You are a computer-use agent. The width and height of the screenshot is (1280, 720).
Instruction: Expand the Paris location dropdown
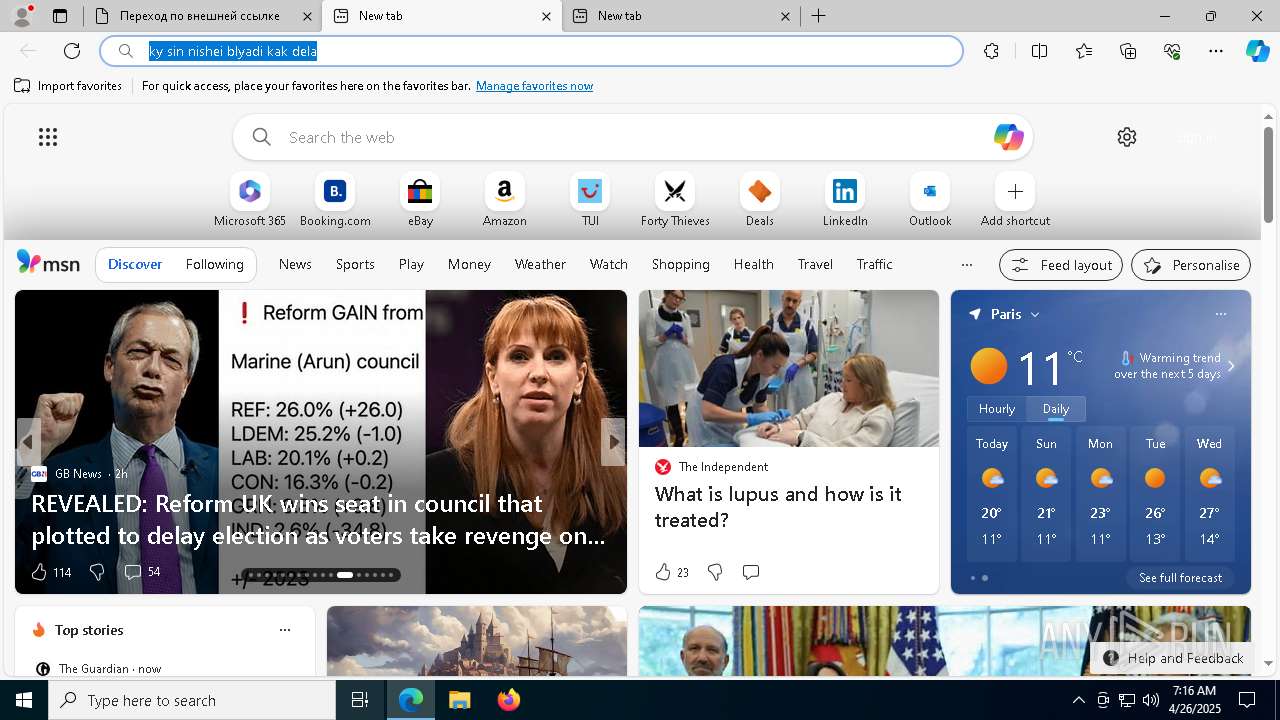click(1035, 314)
